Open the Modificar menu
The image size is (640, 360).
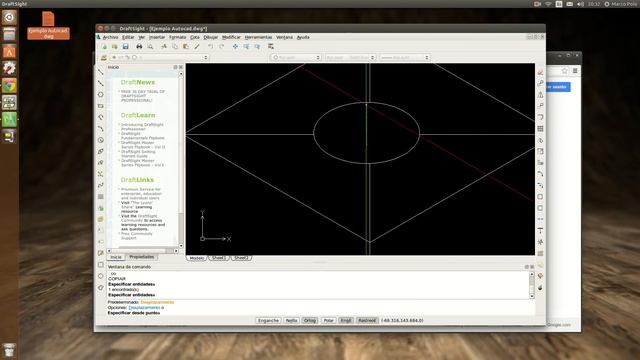[231, 37]
